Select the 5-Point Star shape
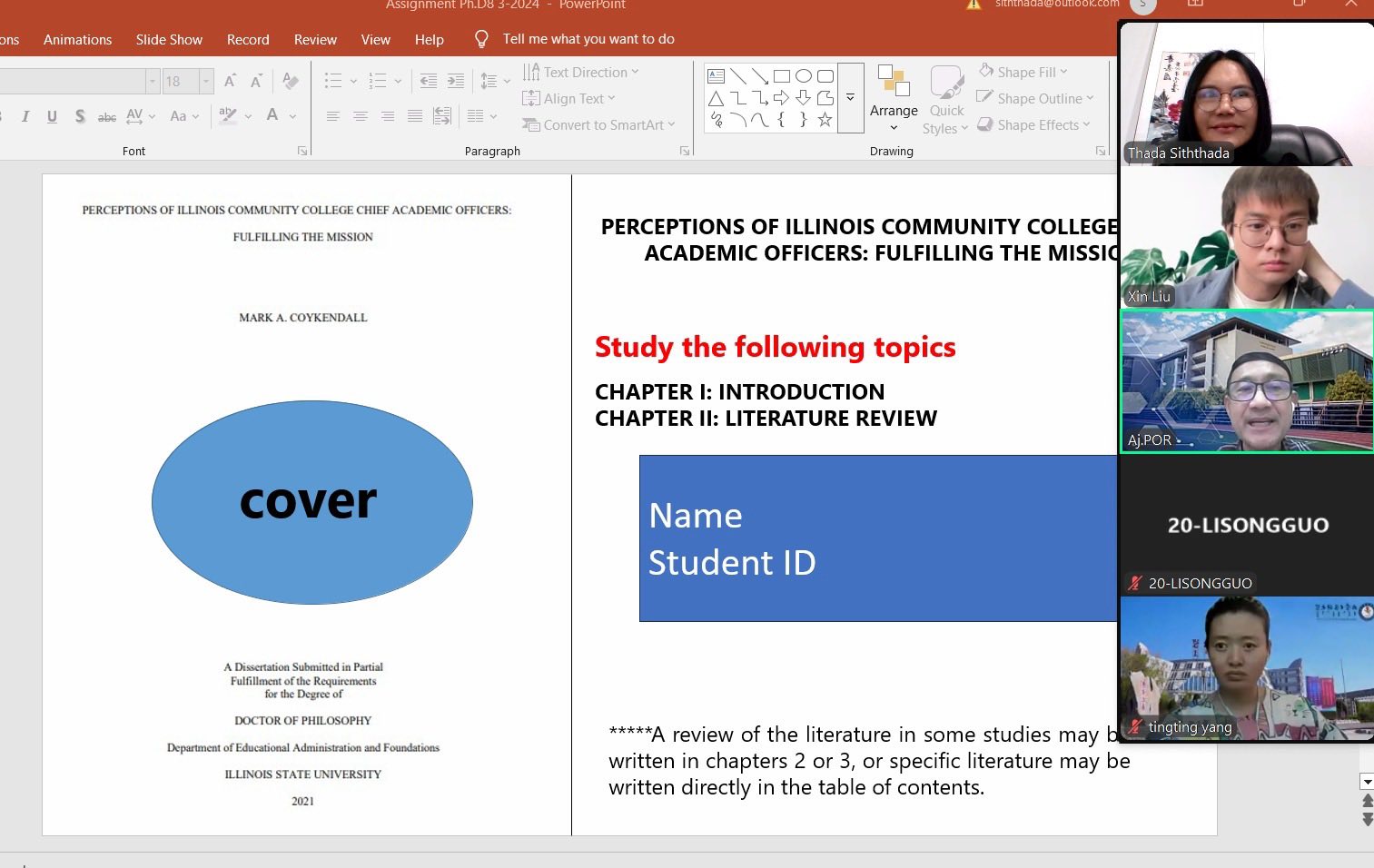The height and width of the screenshot is (868, 1374). pos(825,120)
